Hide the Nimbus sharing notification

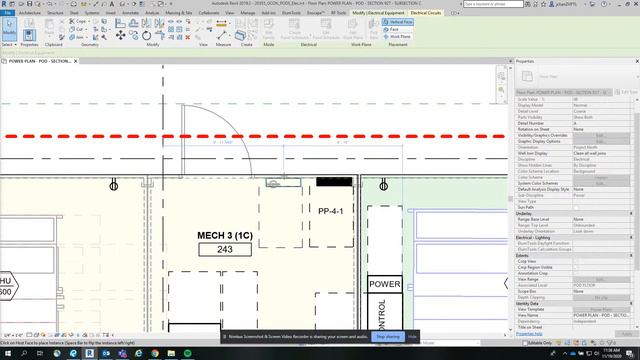coord(412,337)
